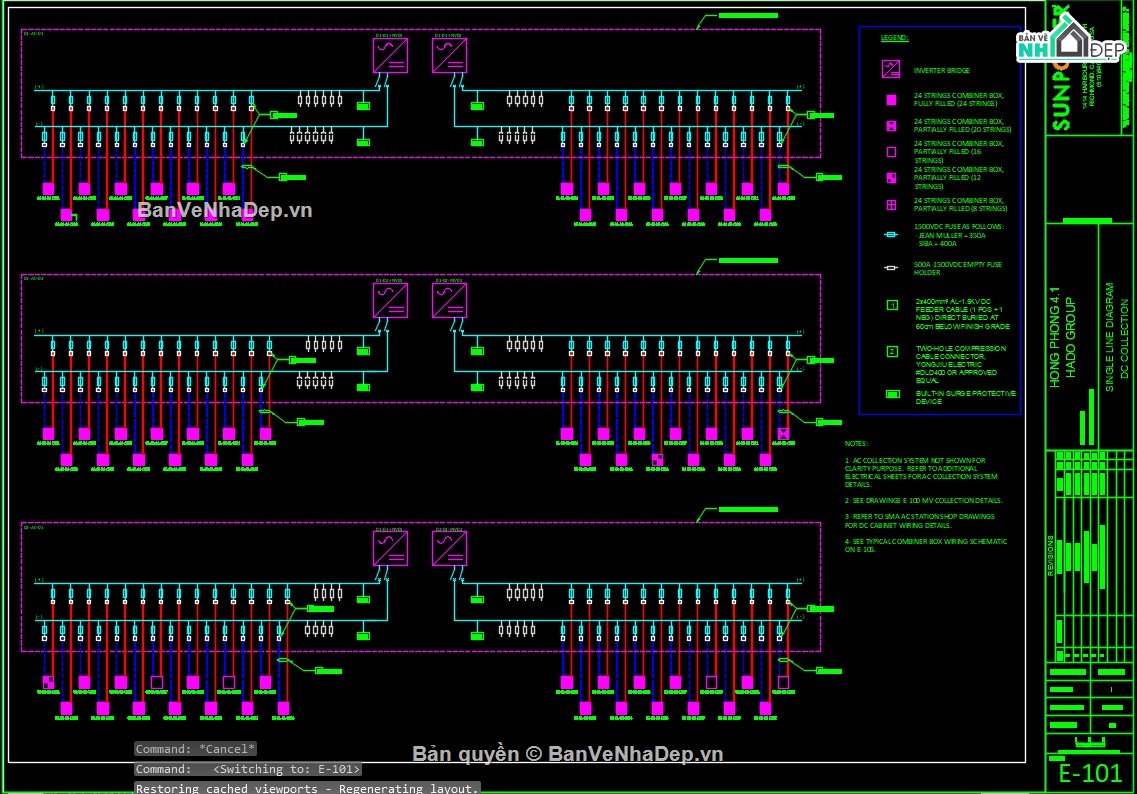Click the E-101 sheet number in title block
The image size is (1137, 794).
click(1089, 773)
